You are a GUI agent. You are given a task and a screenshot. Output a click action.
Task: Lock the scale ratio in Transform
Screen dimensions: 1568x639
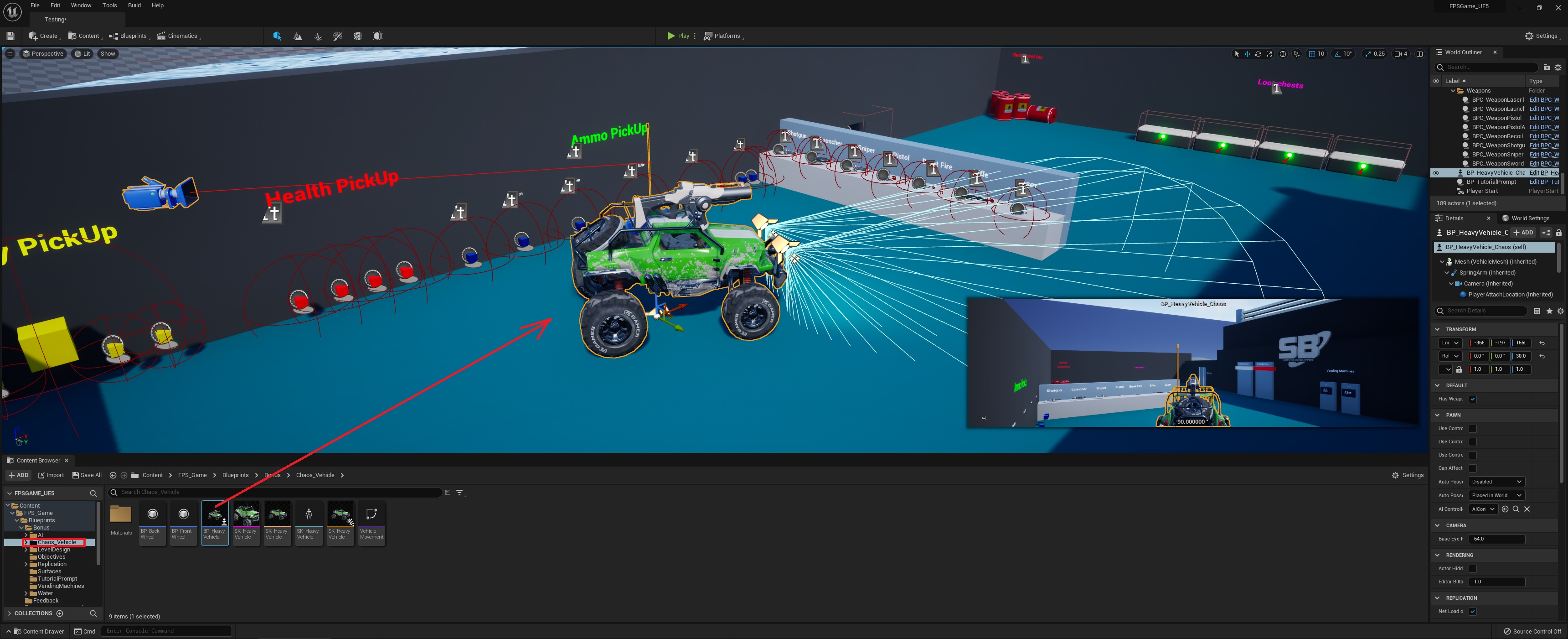1459,370
